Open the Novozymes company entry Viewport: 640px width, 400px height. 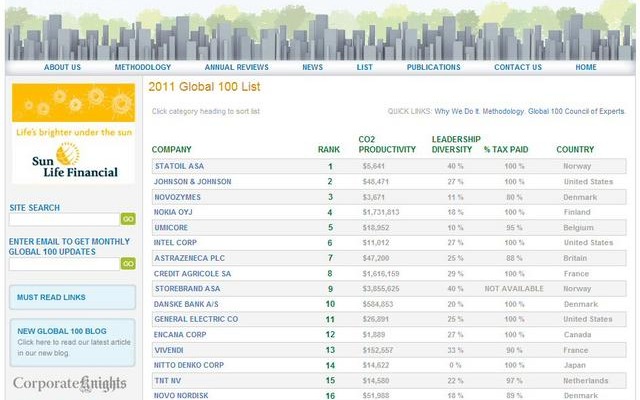(x=177, y=197)
